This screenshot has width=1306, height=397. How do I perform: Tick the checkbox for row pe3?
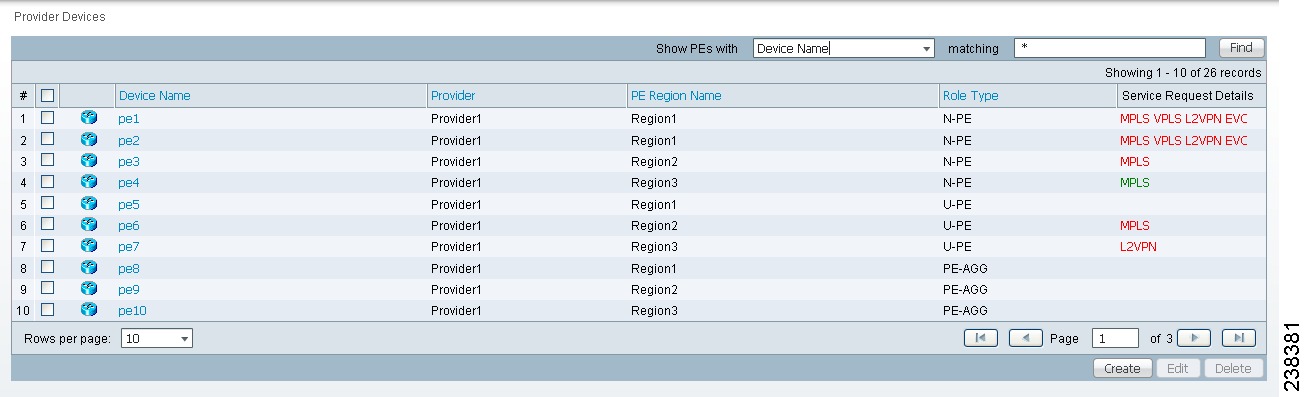[47, 160]
